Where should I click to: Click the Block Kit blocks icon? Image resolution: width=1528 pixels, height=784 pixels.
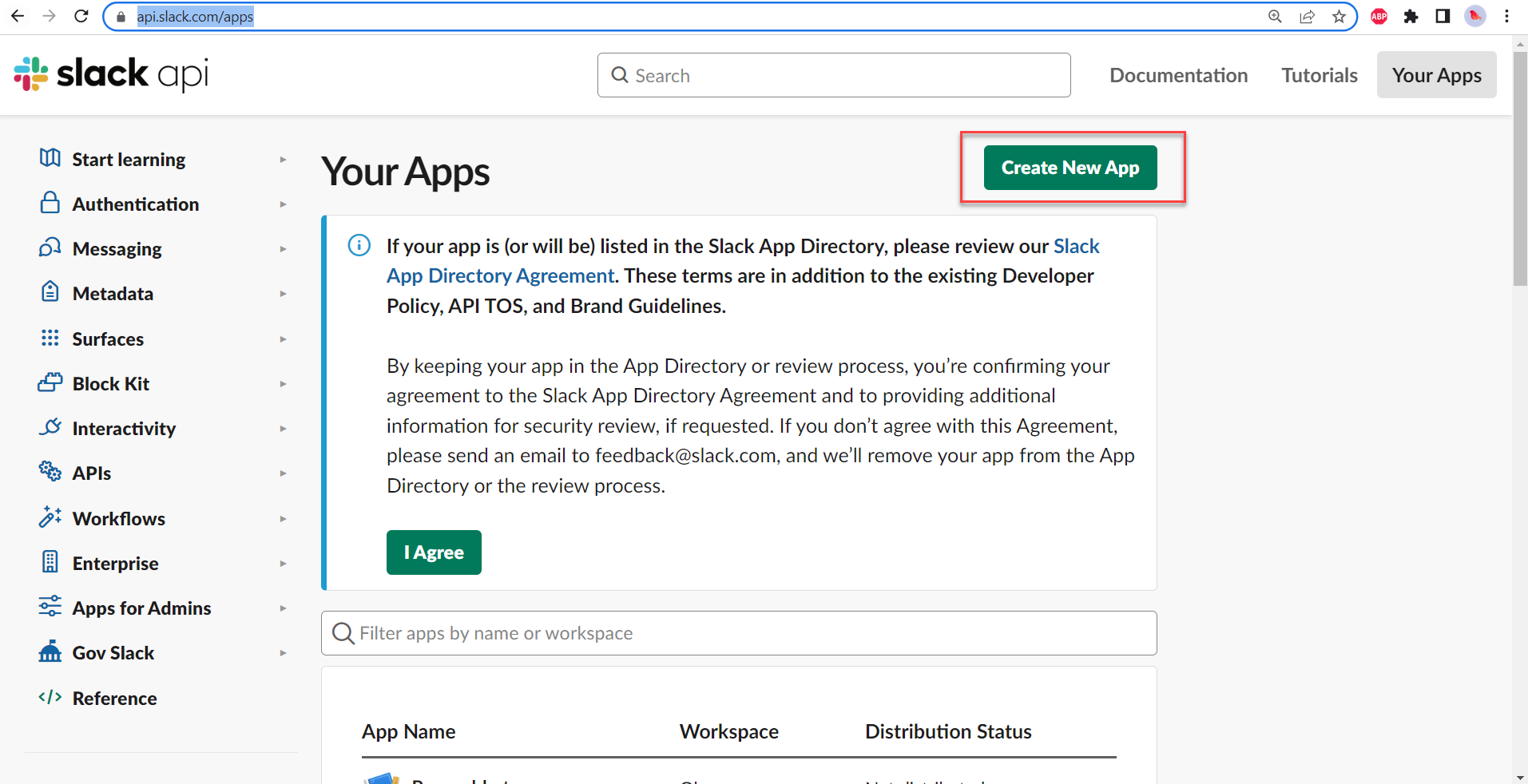click(50, 382)
